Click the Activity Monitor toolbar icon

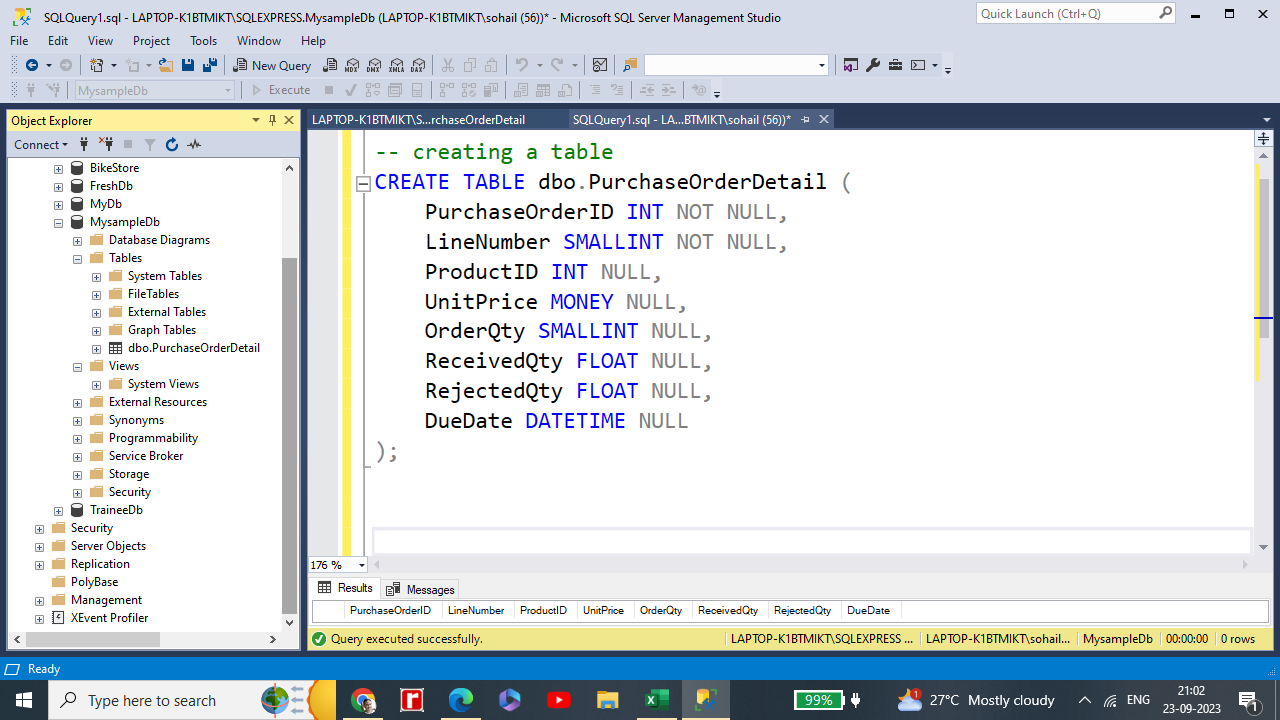coord(600,65)
